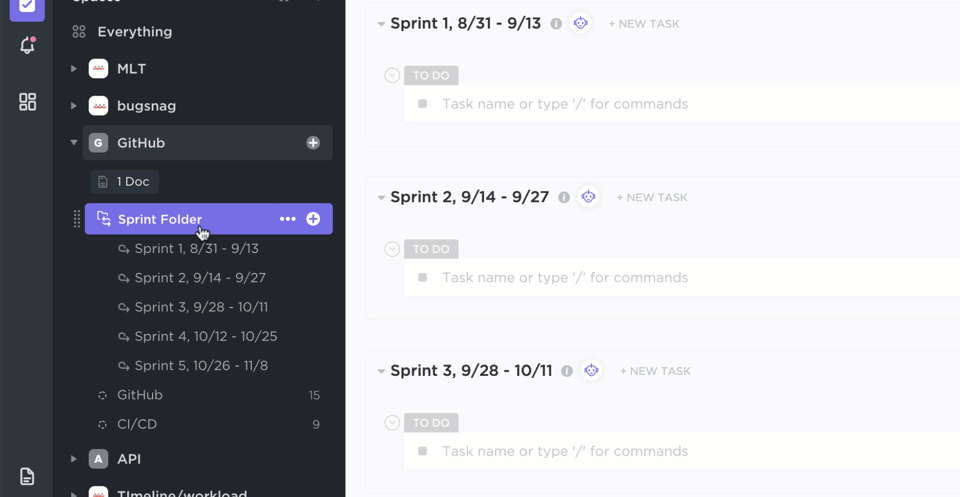This screenshot has width=960, height=497.
Task: Select Sprint 4, 10/12 - 10/25 in sidebar
Action: point(205,336)
